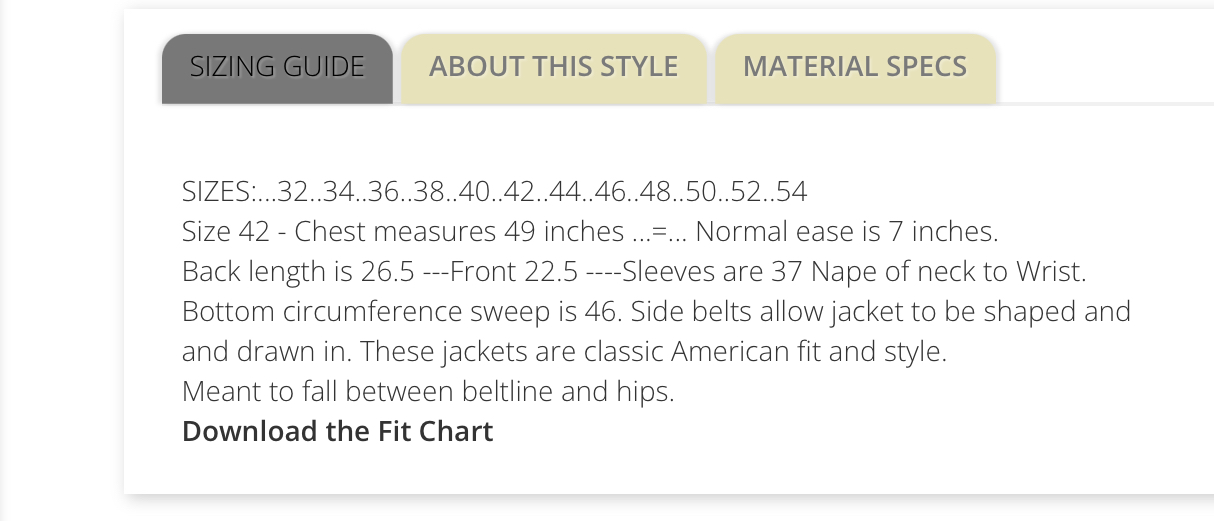Open the Download the Fit Chart link
The image size is (1214, 521).
338,432
